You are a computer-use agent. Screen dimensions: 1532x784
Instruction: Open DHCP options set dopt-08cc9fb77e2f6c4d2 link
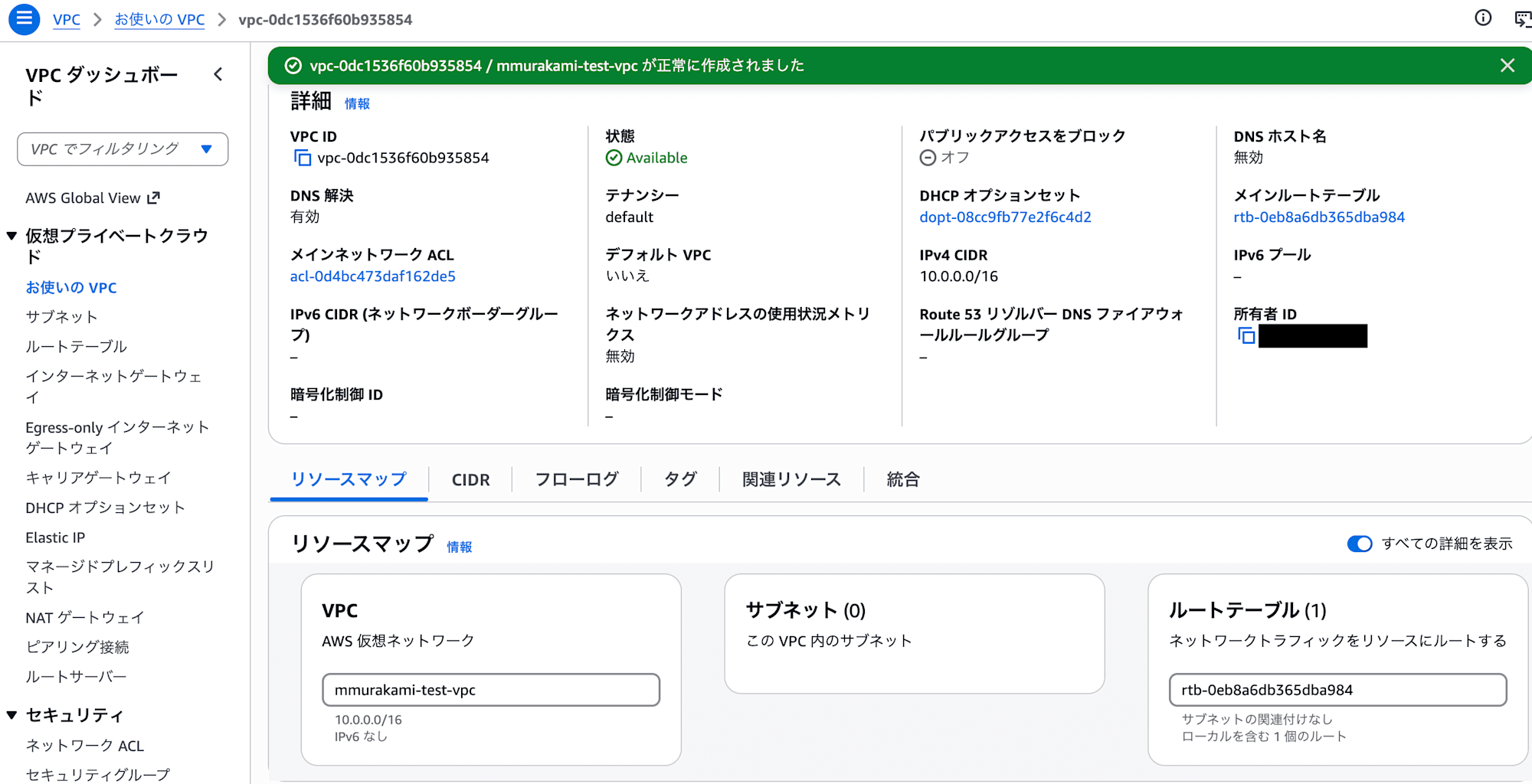click(1005, 217)
